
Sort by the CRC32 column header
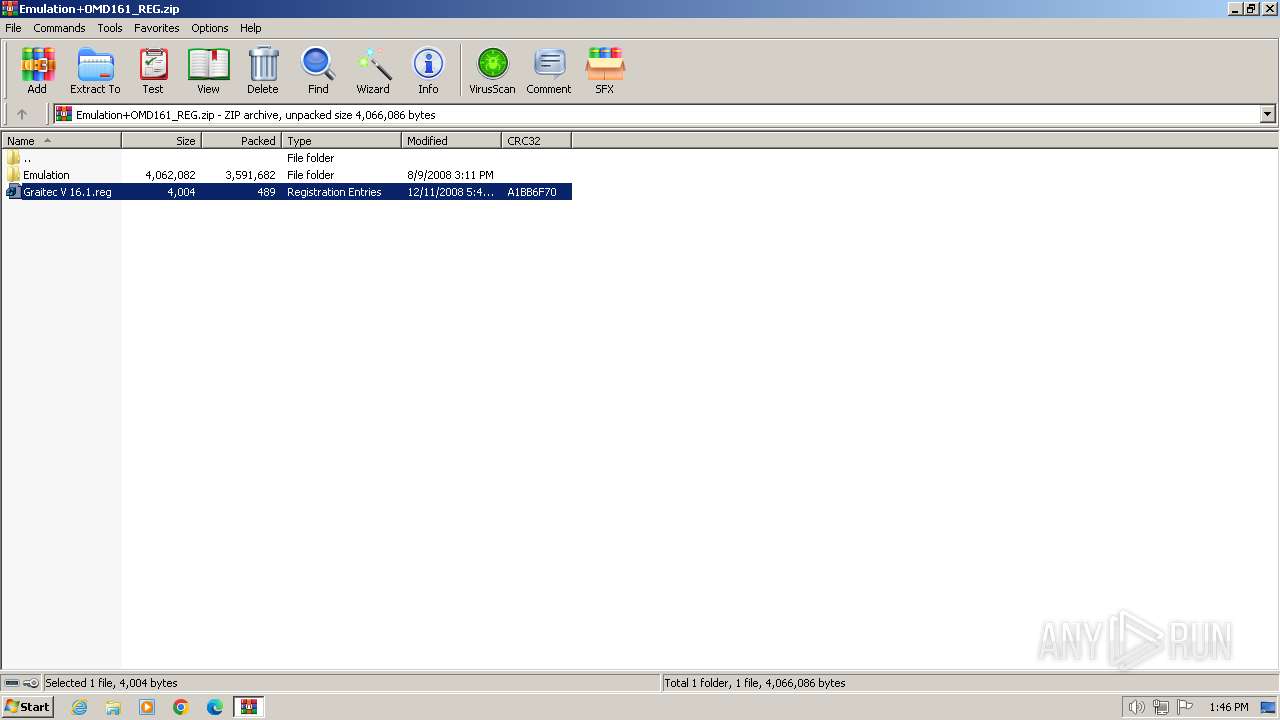tap(537, 141)
